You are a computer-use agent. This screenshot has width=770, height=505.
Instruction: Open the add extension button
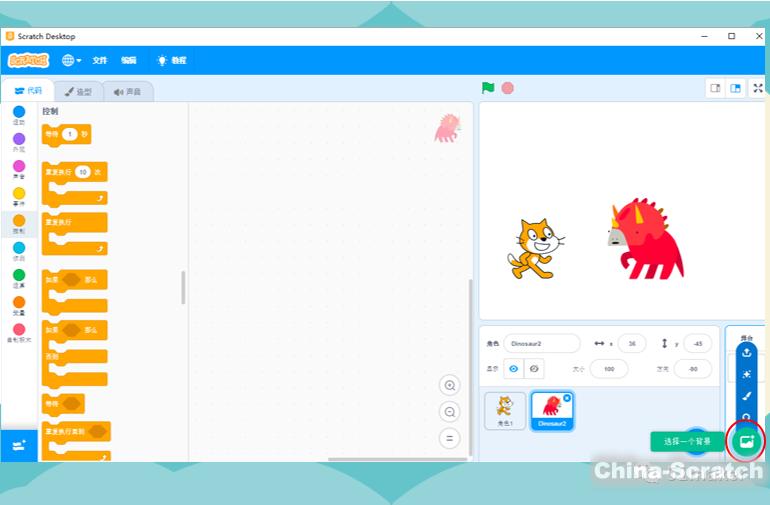(19, 447)
